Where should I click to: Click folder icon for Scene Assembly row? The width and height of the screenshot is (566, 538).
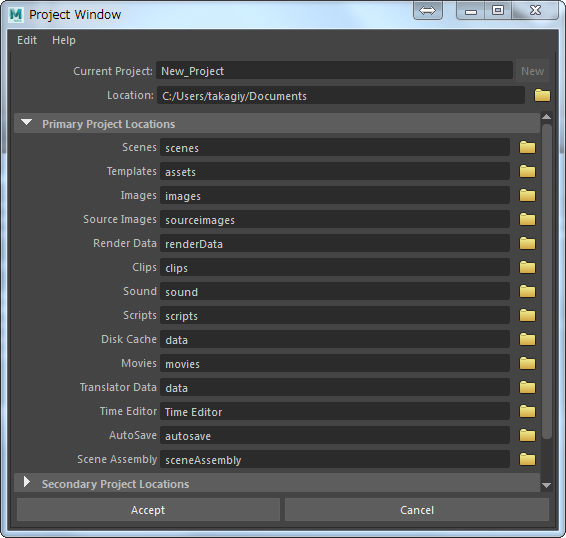[527, 459]
